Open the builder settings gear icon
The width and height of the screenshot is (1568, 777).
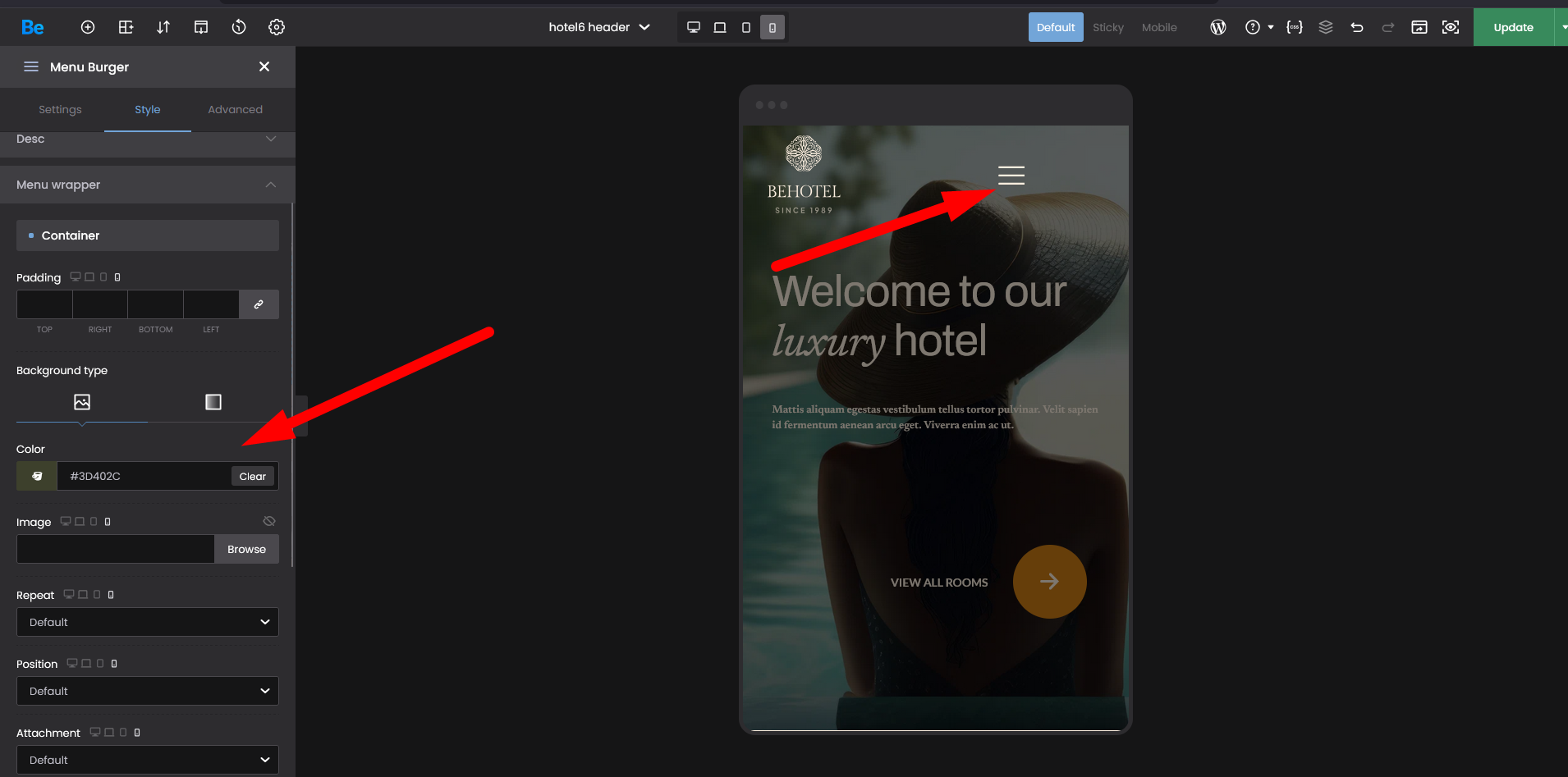click(277, 27)
